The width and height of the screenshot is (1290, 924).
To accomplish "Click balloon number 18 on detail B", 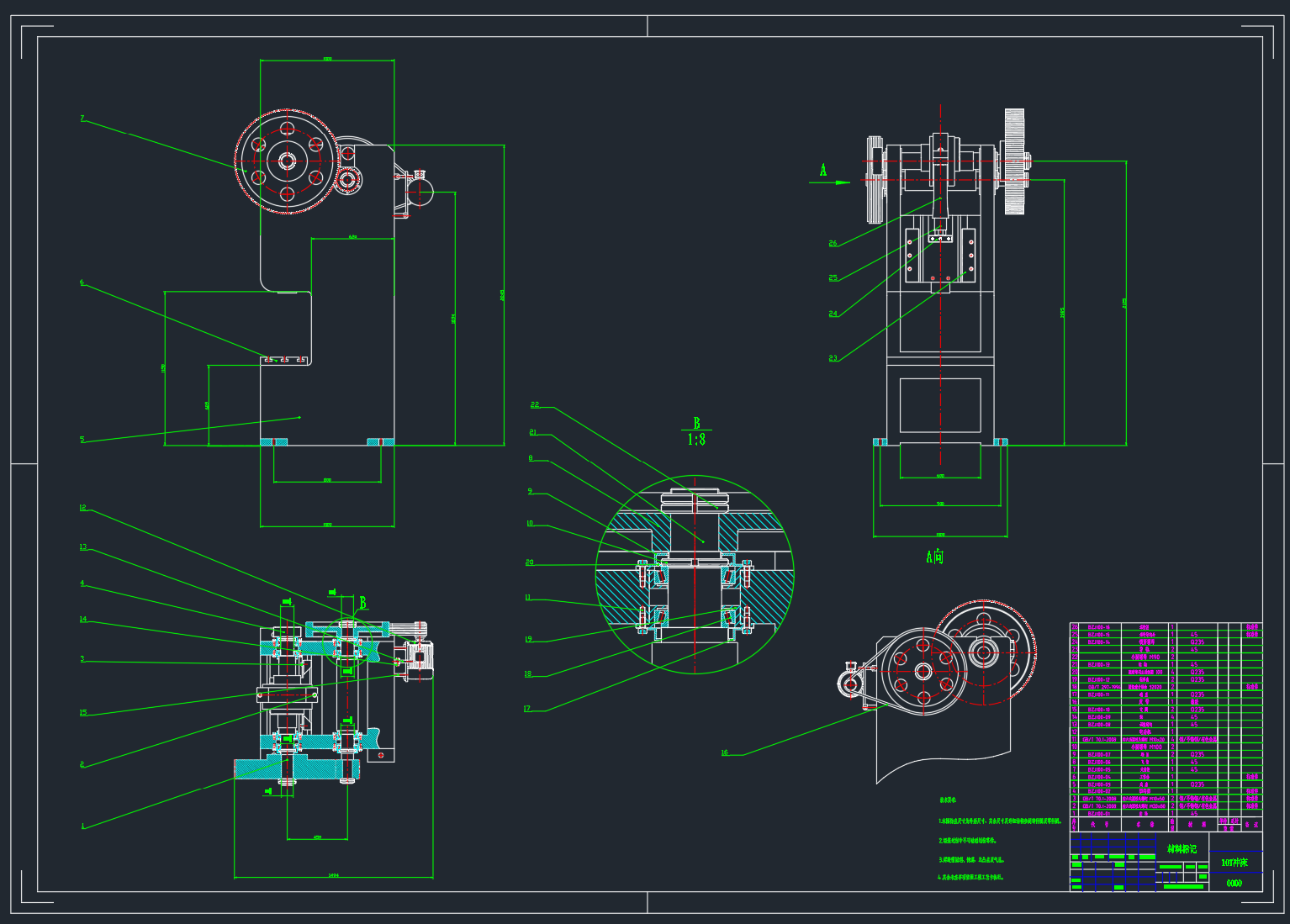I will (x=528, y=674).
